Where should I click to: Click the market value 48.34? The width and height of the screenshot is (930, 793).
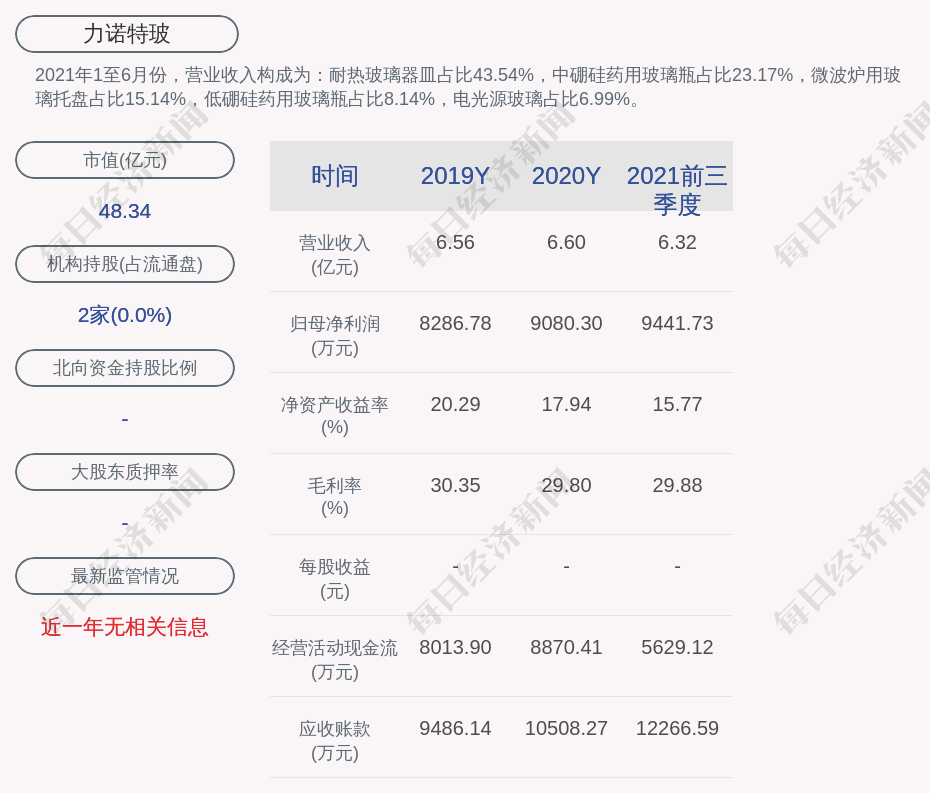(x=125, y=211)
